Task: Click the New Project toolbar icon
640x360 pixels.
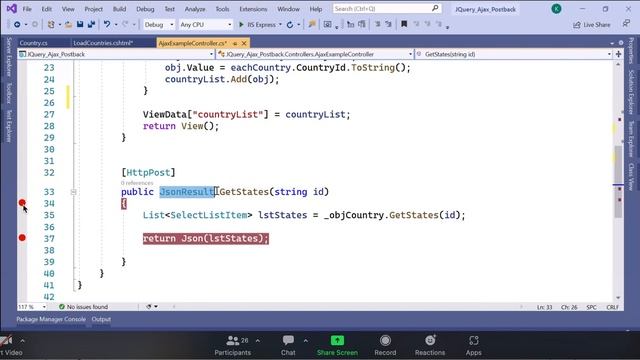Action: [51, 25]
